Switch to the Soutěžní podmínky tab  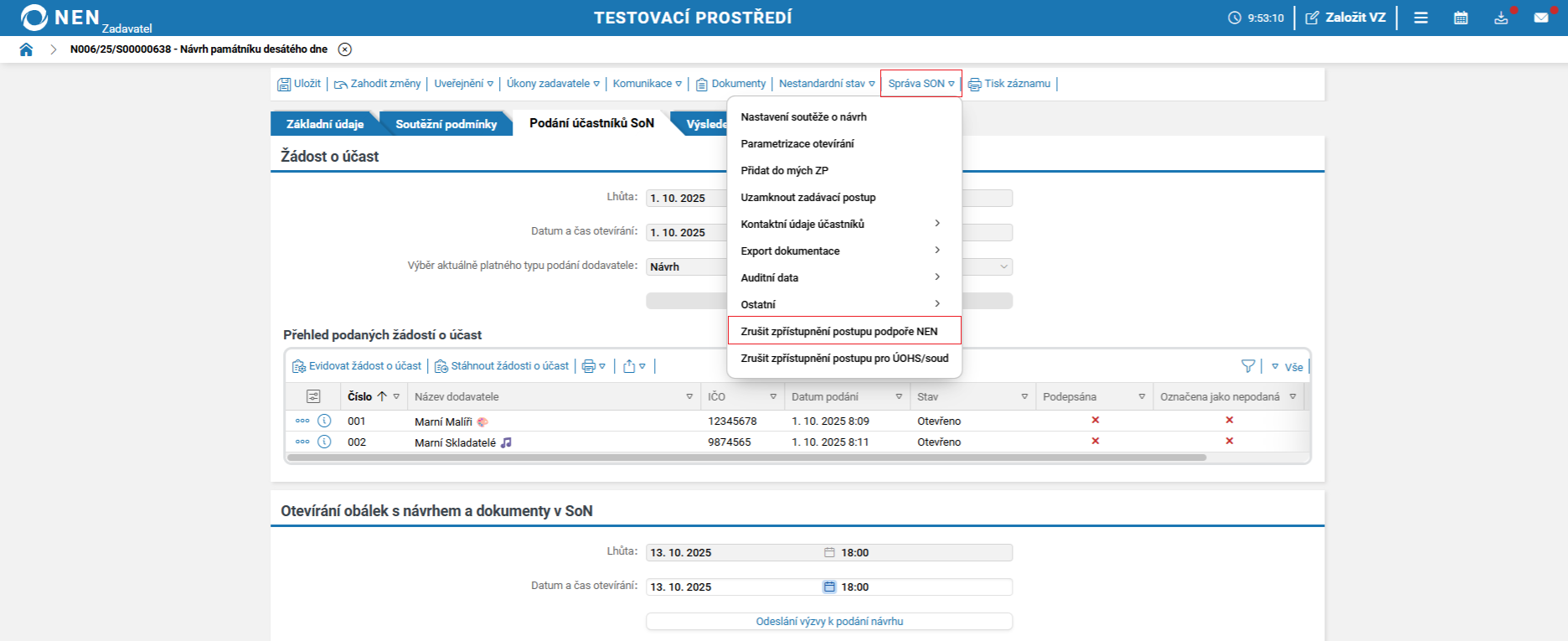(x=446, y=124)
